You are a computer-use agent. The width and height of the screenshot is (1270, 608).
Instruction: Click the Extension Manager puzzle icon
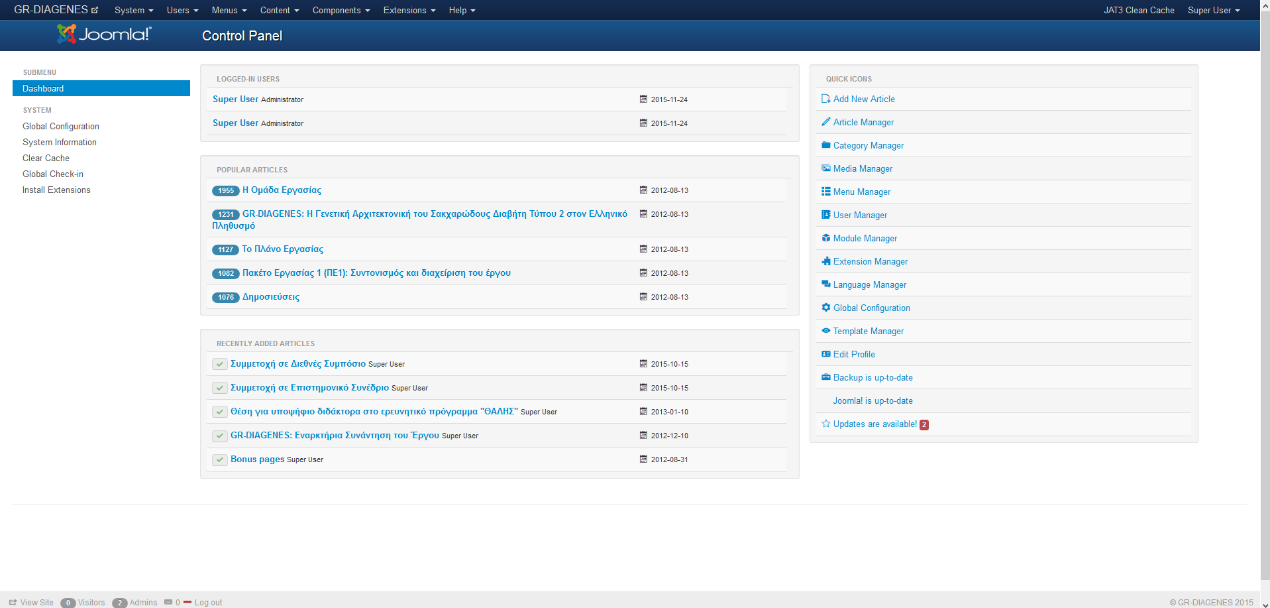point(825,261)
